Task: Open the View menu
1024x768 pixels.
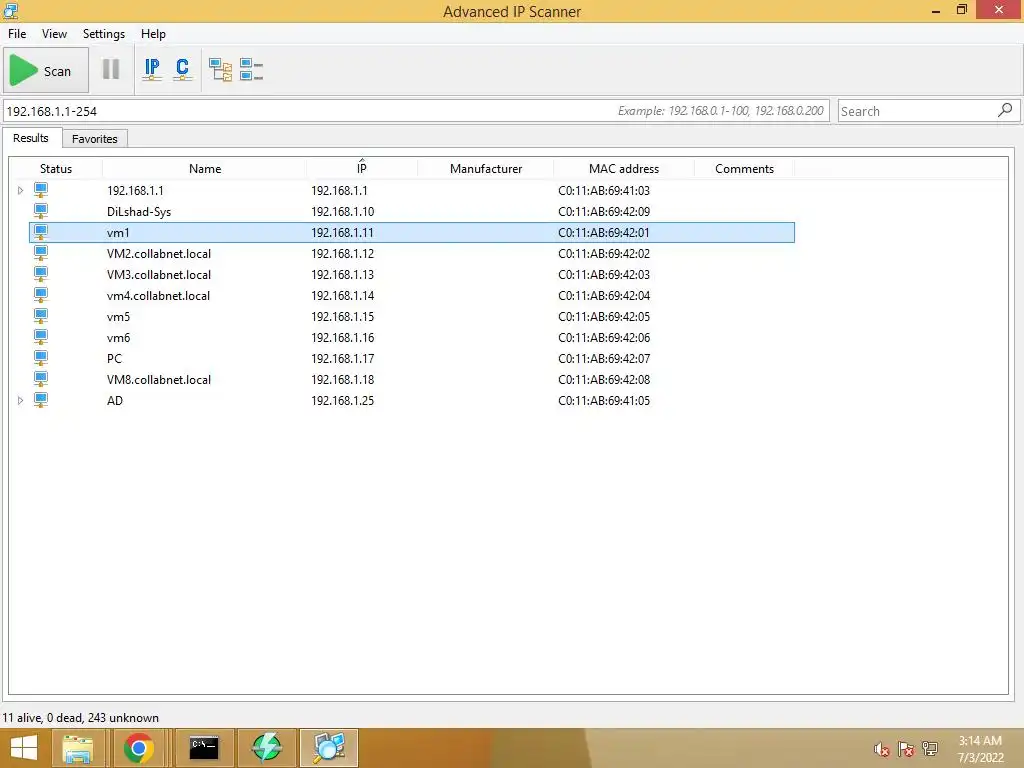Action: [x=54, y=34]
